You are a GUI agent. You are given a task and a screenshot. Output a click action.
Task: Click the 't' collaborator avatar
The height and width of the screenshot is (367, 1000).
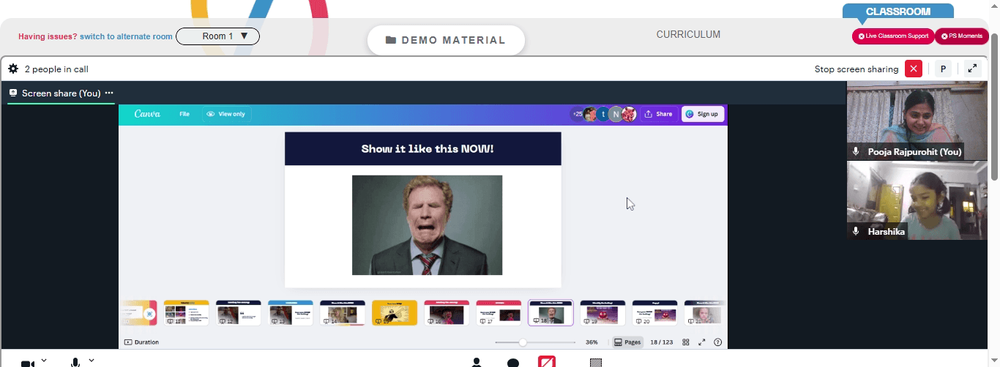click(x=603, y=114)
